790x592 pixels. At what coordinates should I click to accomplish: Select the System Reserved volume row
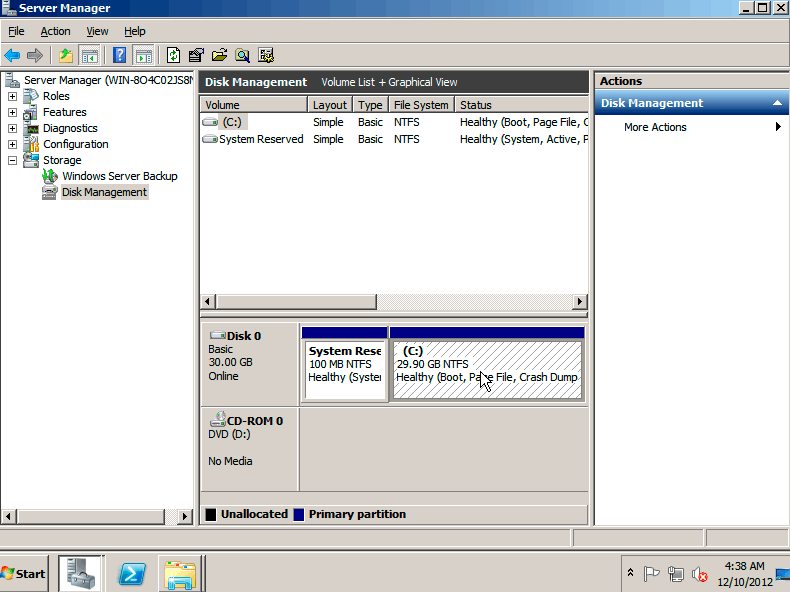(394, 139)
